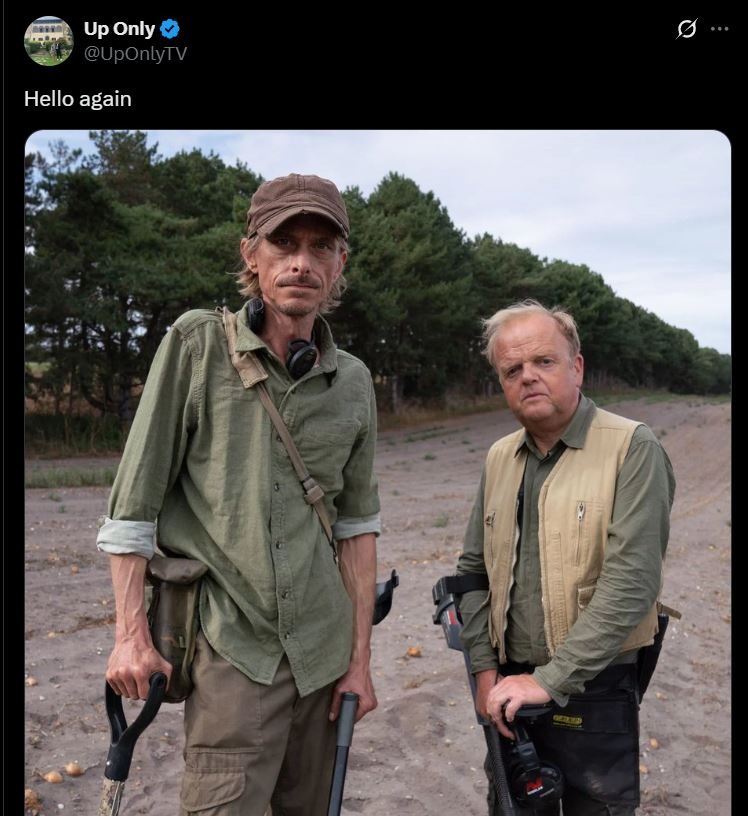Click the headphones around the tall man's neck
The width and height of the screenshot is (748, 816).
click(x=299, y=354)
